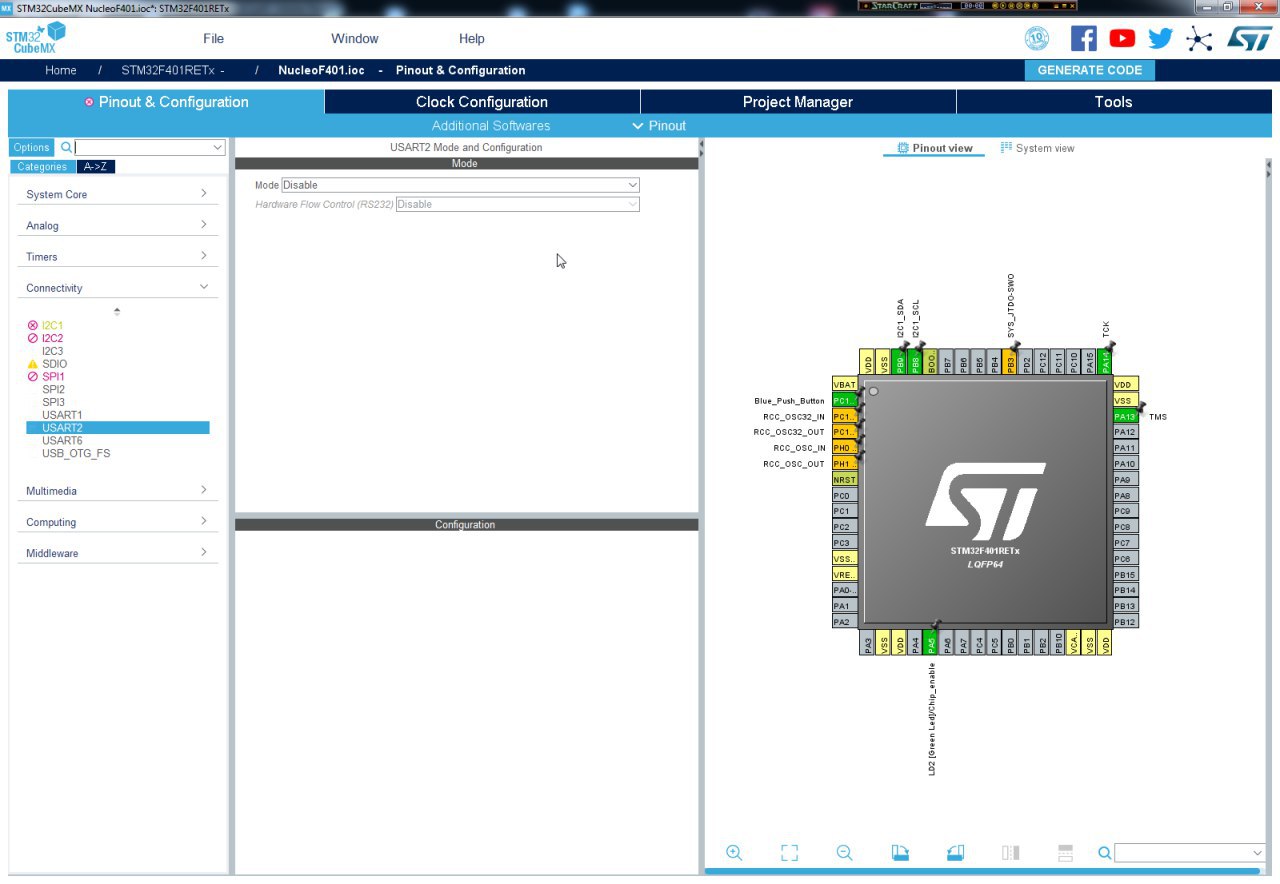This screenshot has width=1280, height=884.
Task: Click the 10-year anniversary badge icon
Action: click(x=1037, y=38)
